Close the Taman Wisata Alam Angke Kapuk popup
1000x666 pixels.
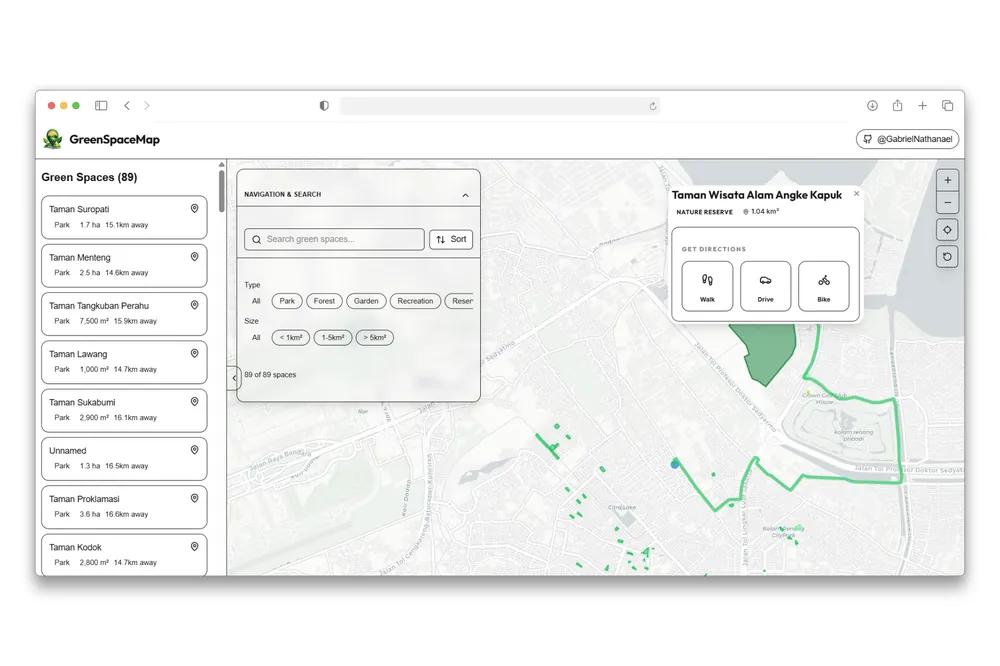point(856,195)
